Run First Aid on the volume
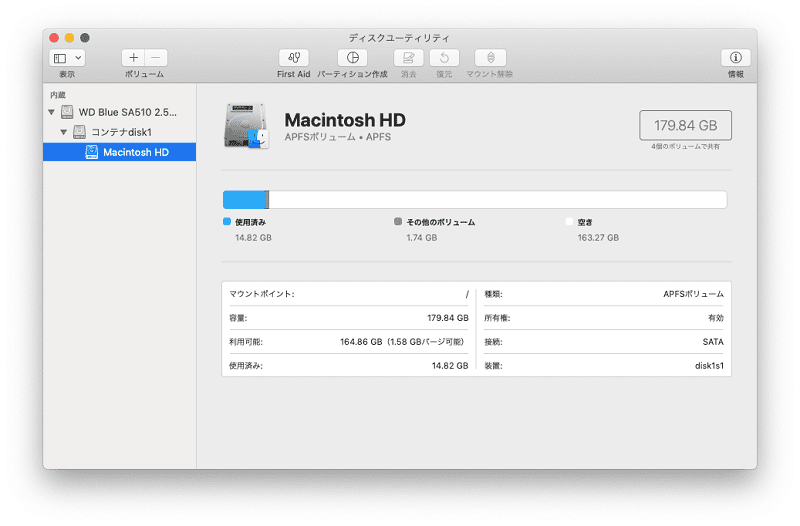The image size is (800, 526). [x=293, y=58]
